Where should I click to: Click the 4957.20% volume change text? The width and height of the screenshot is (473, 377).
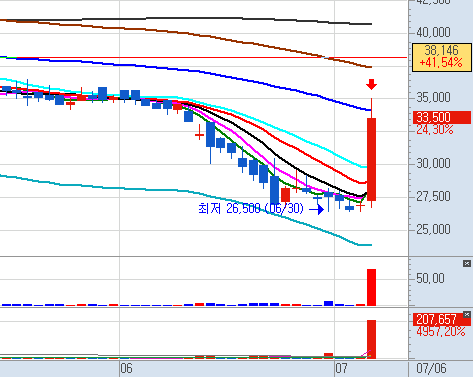coord(441,331)
